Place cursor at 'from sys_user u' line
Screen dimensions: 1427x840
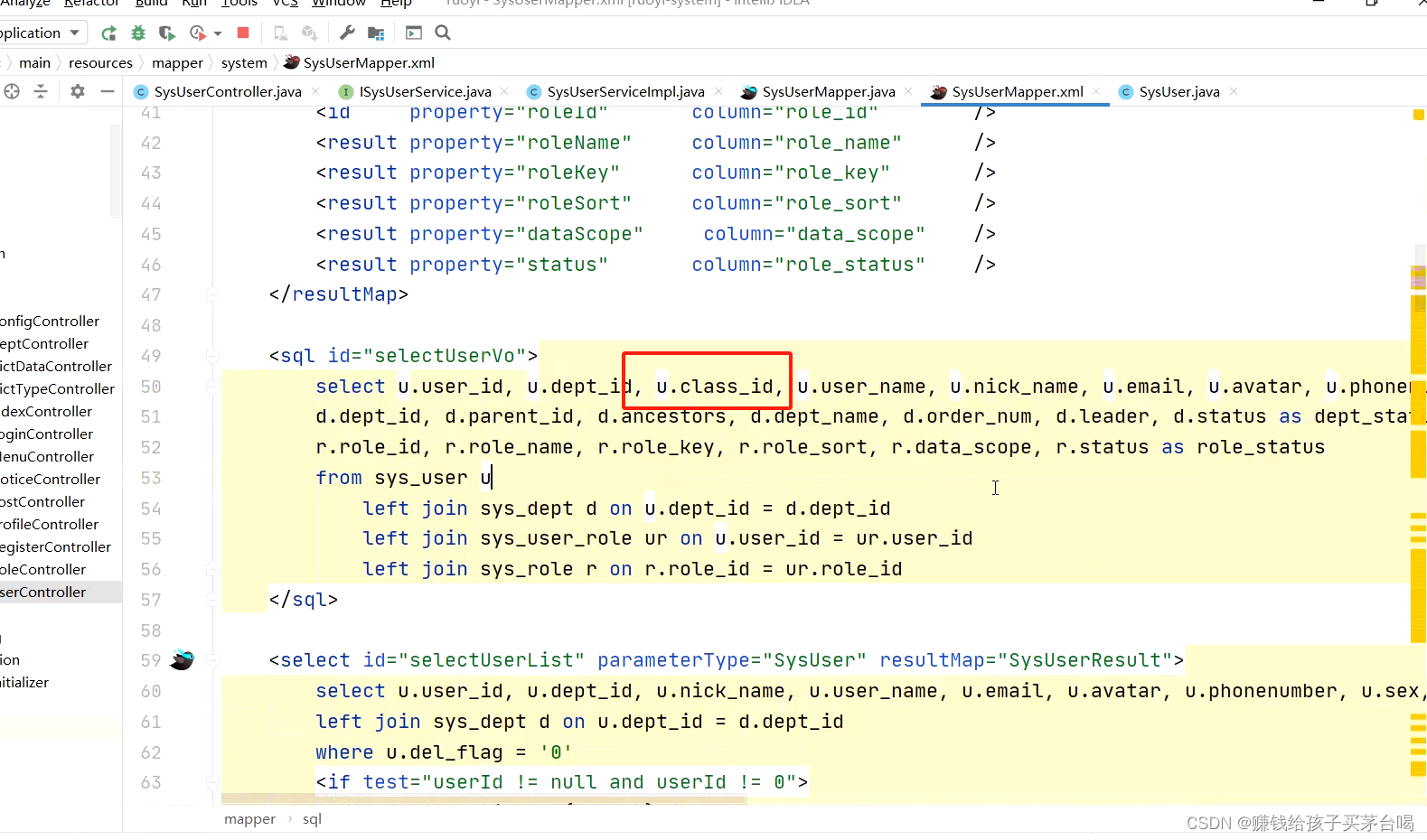(403, 478)
